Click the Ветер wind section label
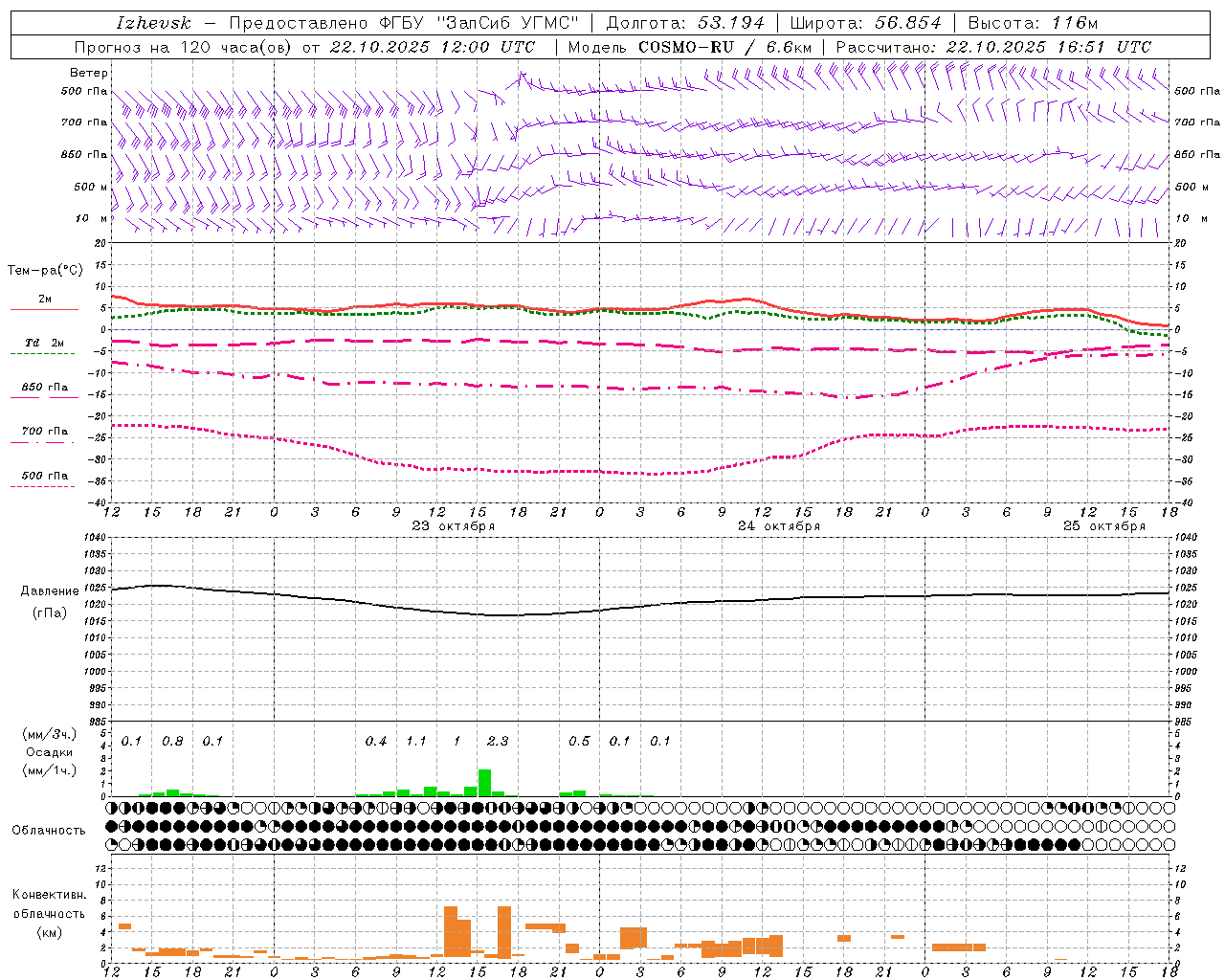 tap(88, 73)
